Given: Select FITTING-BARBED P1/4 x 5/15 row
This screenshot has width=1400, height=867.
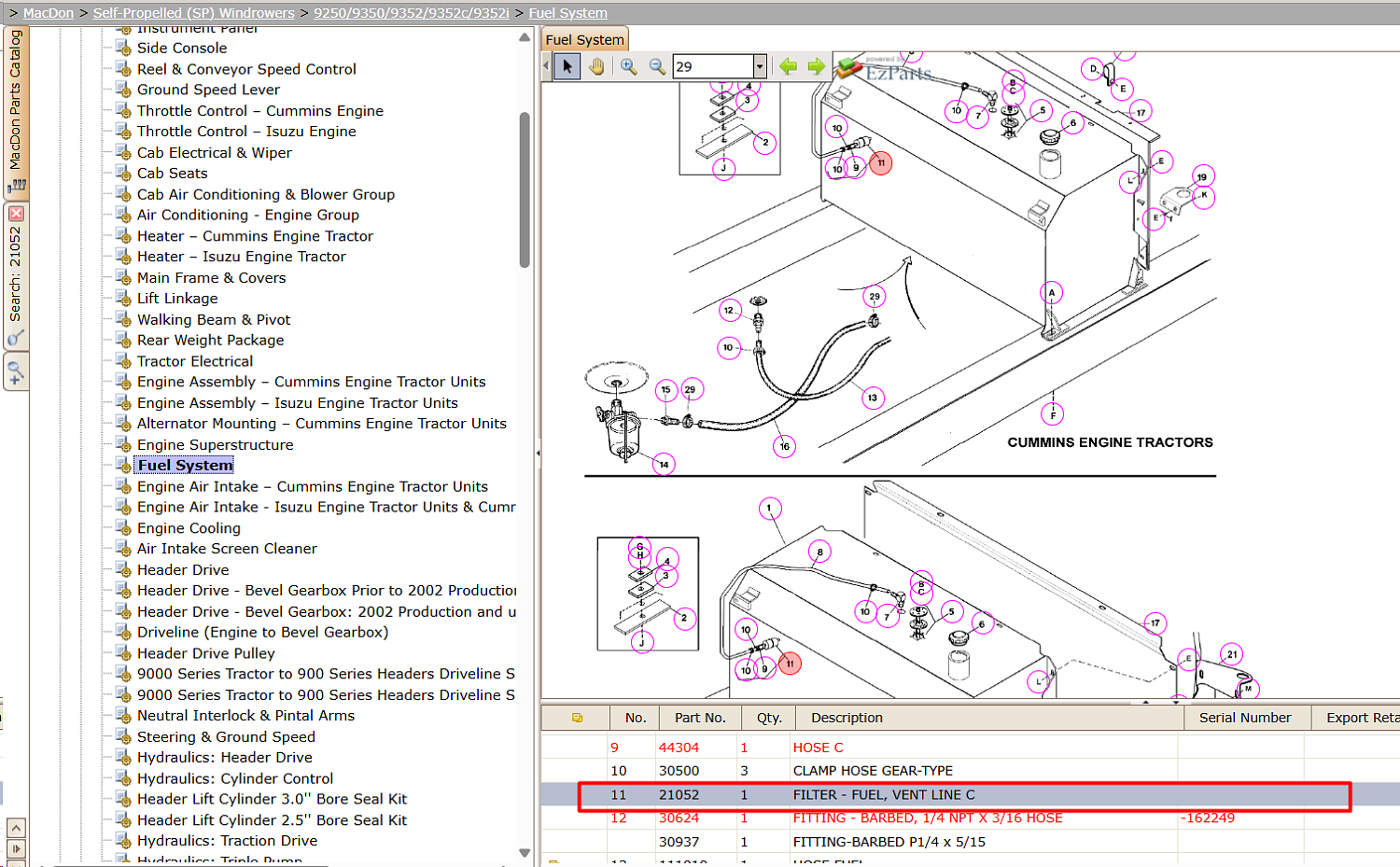Looking at the screenshot, I should 971,842.
